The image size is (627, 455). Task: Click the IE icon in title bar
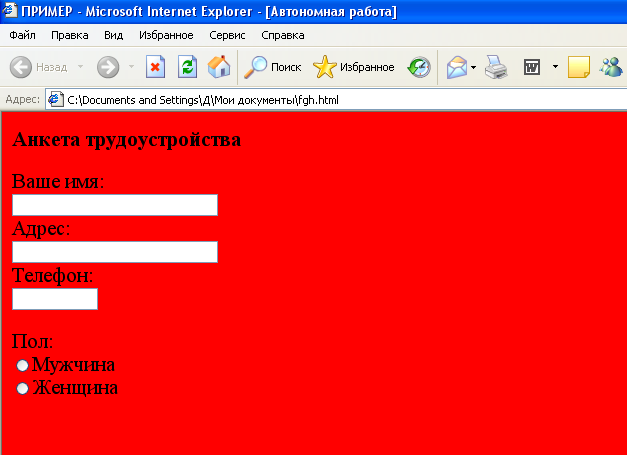tap(10, 10)
